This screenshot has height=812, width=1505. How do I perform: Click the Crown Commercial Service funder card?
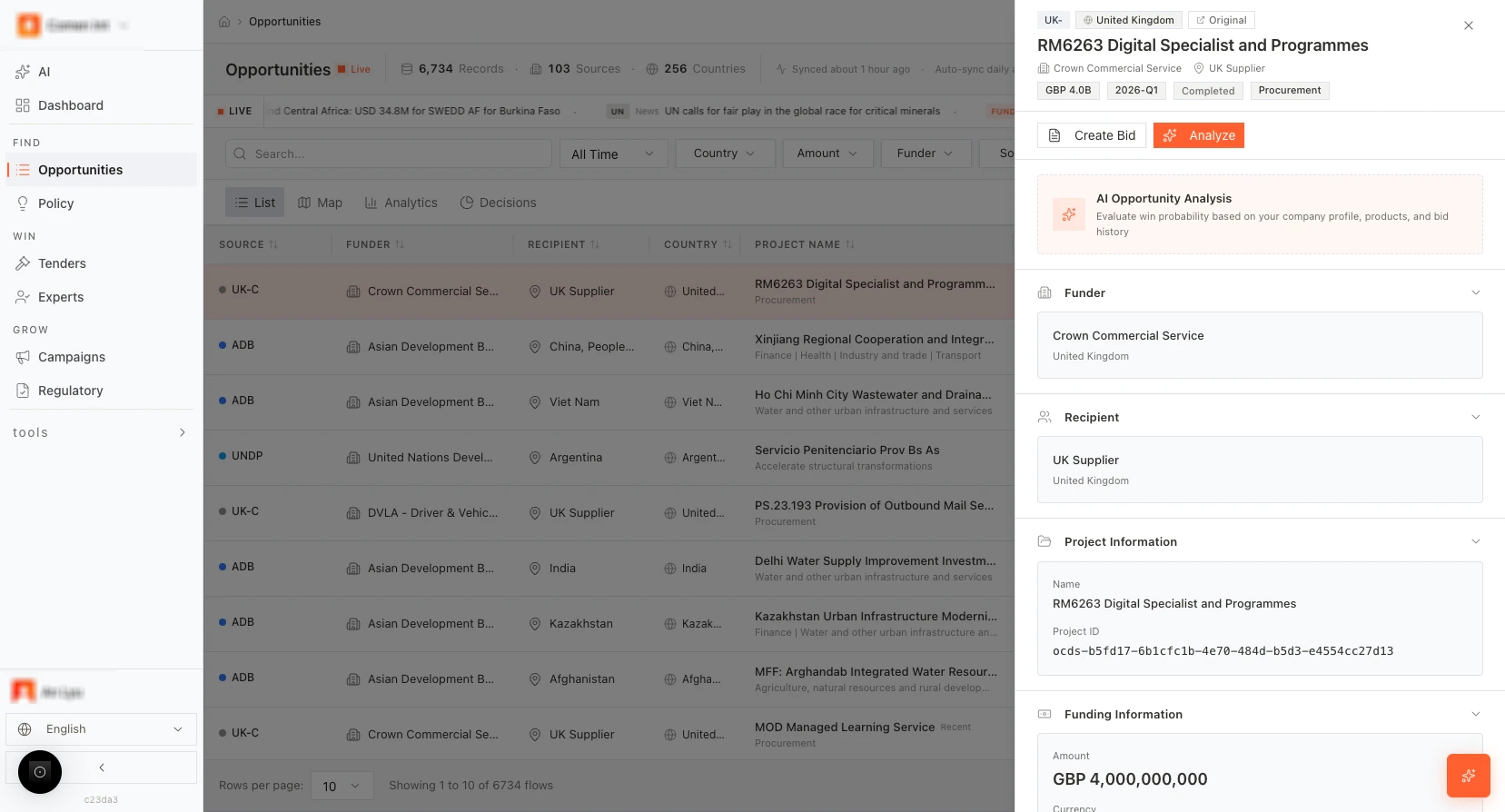coord(1260,345)
